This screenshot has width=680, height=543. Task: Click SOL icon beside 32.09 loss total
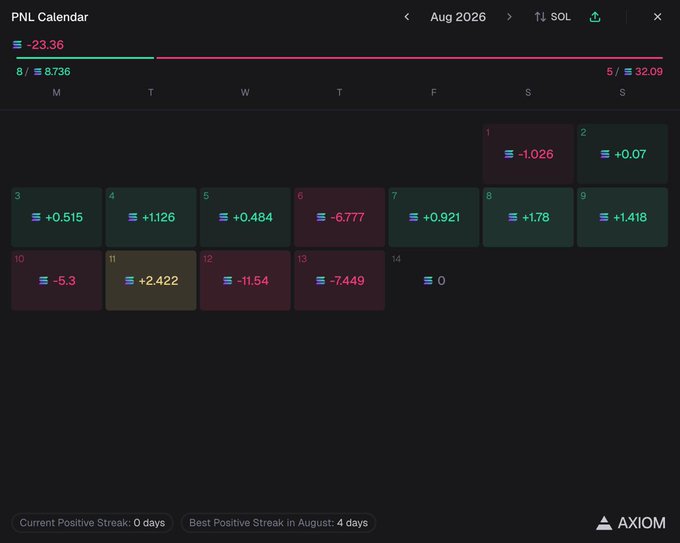point(628,72)
